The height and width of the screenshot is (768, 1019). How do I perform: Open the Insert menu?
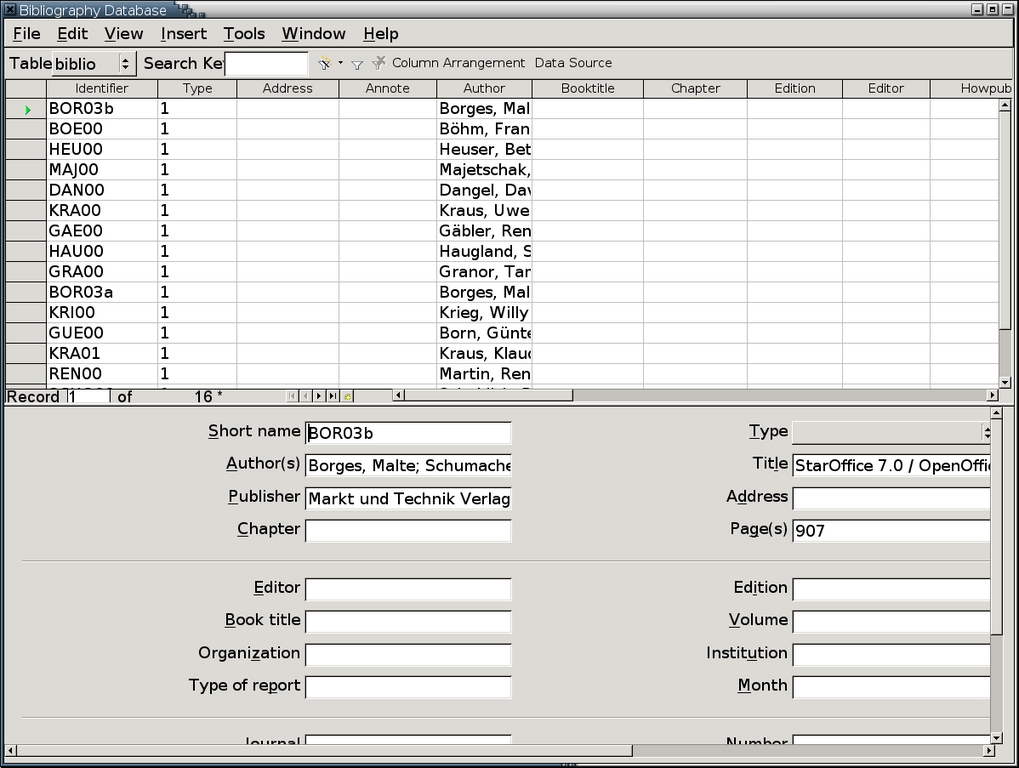(x=184, y=34)
